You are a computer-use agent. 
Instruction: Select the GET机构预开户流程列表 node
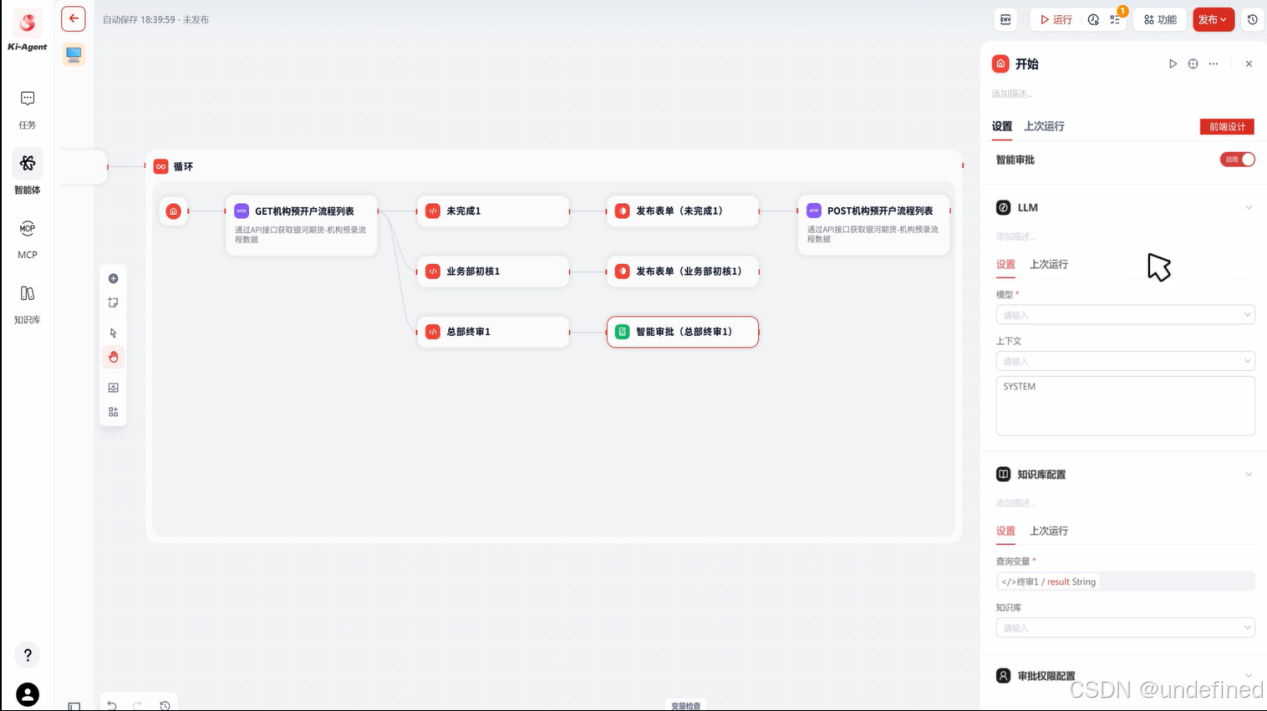coord(301,225)
